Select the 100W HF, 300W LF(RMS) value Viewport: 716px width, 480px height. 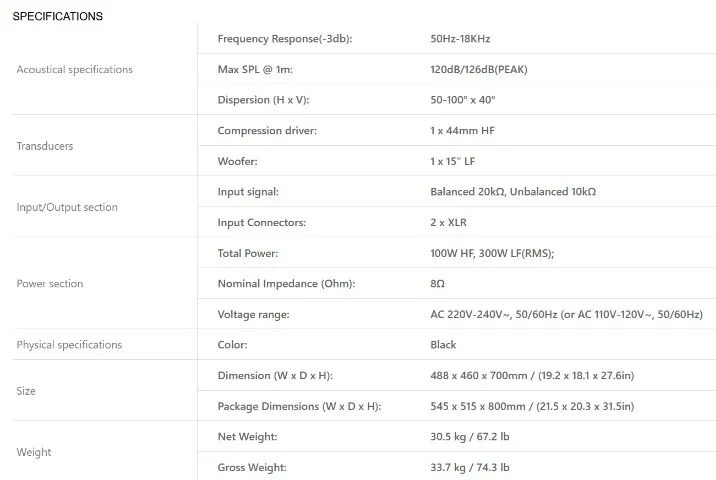[x=492, y=253]
